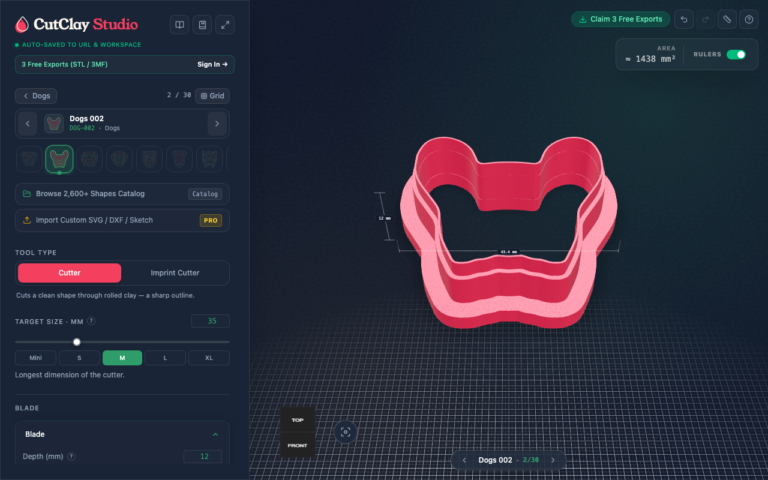Click the Catalog badge
The image size is (768, 480).
[205, 194]
